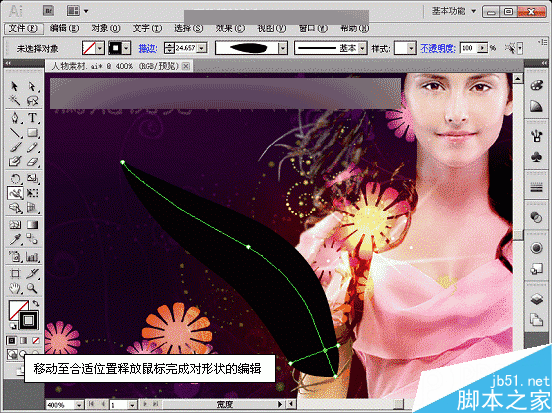Activate the Type tool
552x413 pixels.
(x=32, y=118)
